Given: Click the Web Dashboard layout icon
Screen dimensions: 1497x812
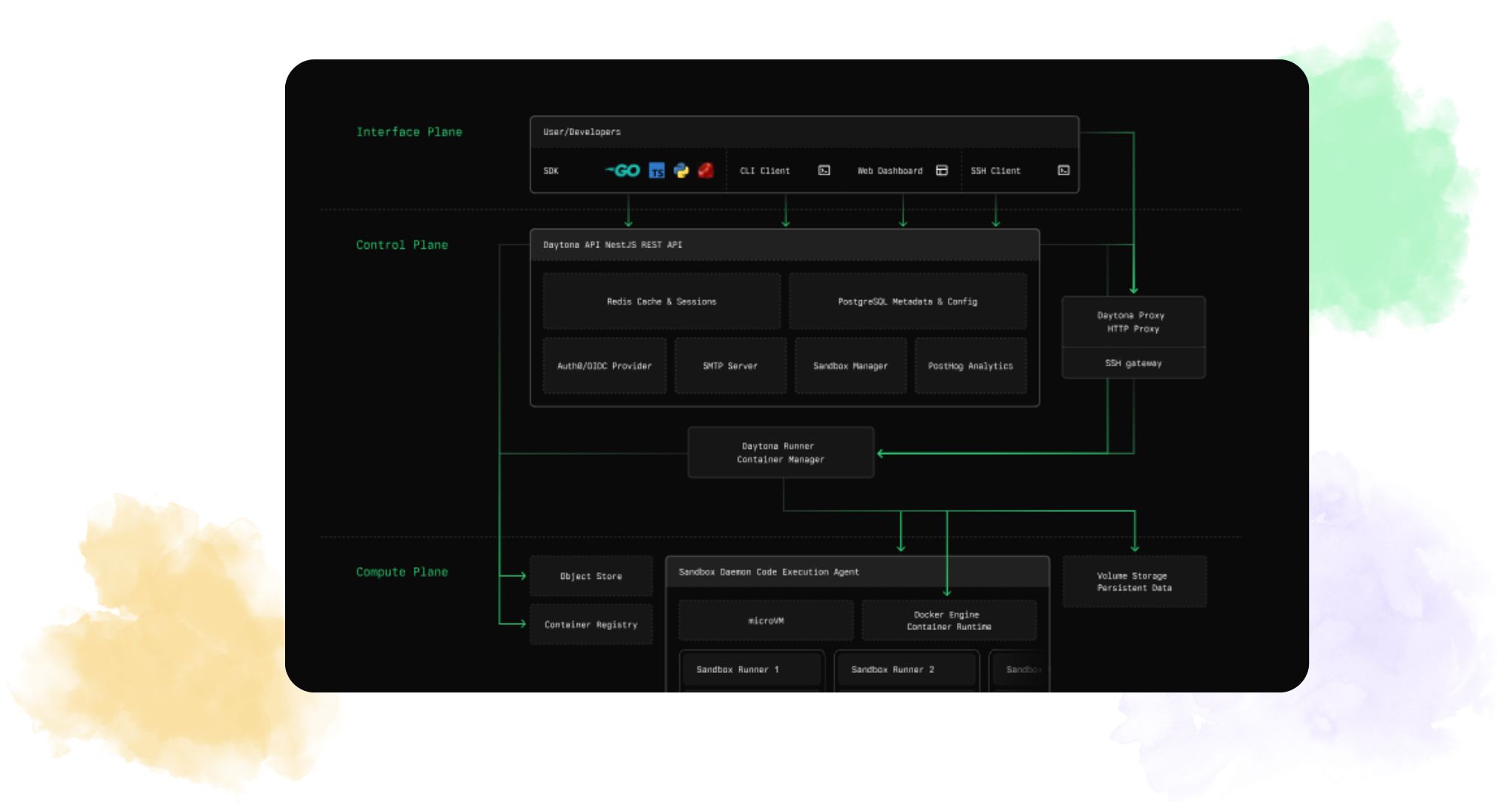Looking at the screenshot, I should 941,171.
